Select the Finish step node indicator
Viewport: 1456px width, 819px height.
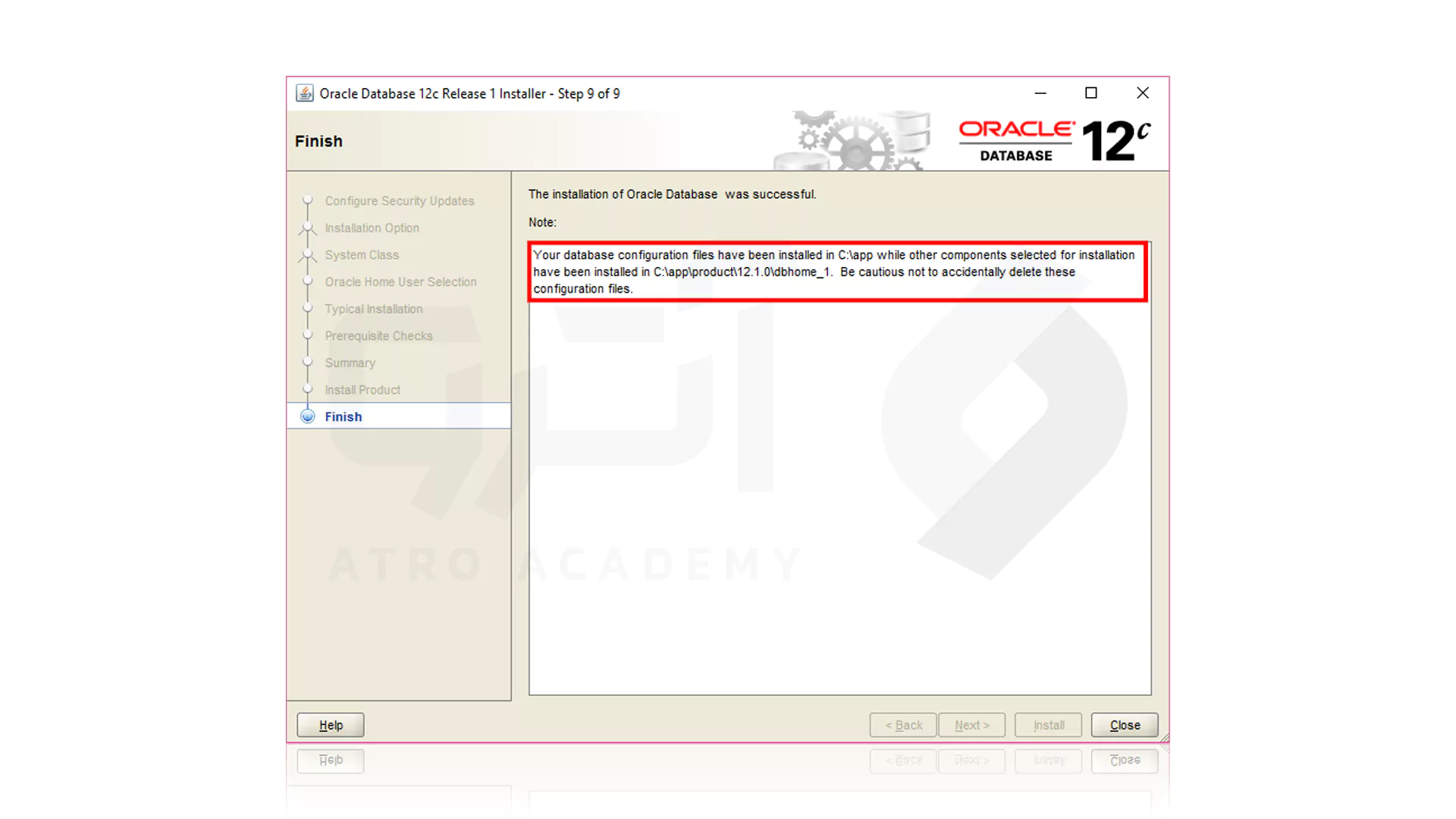(308, 416)
